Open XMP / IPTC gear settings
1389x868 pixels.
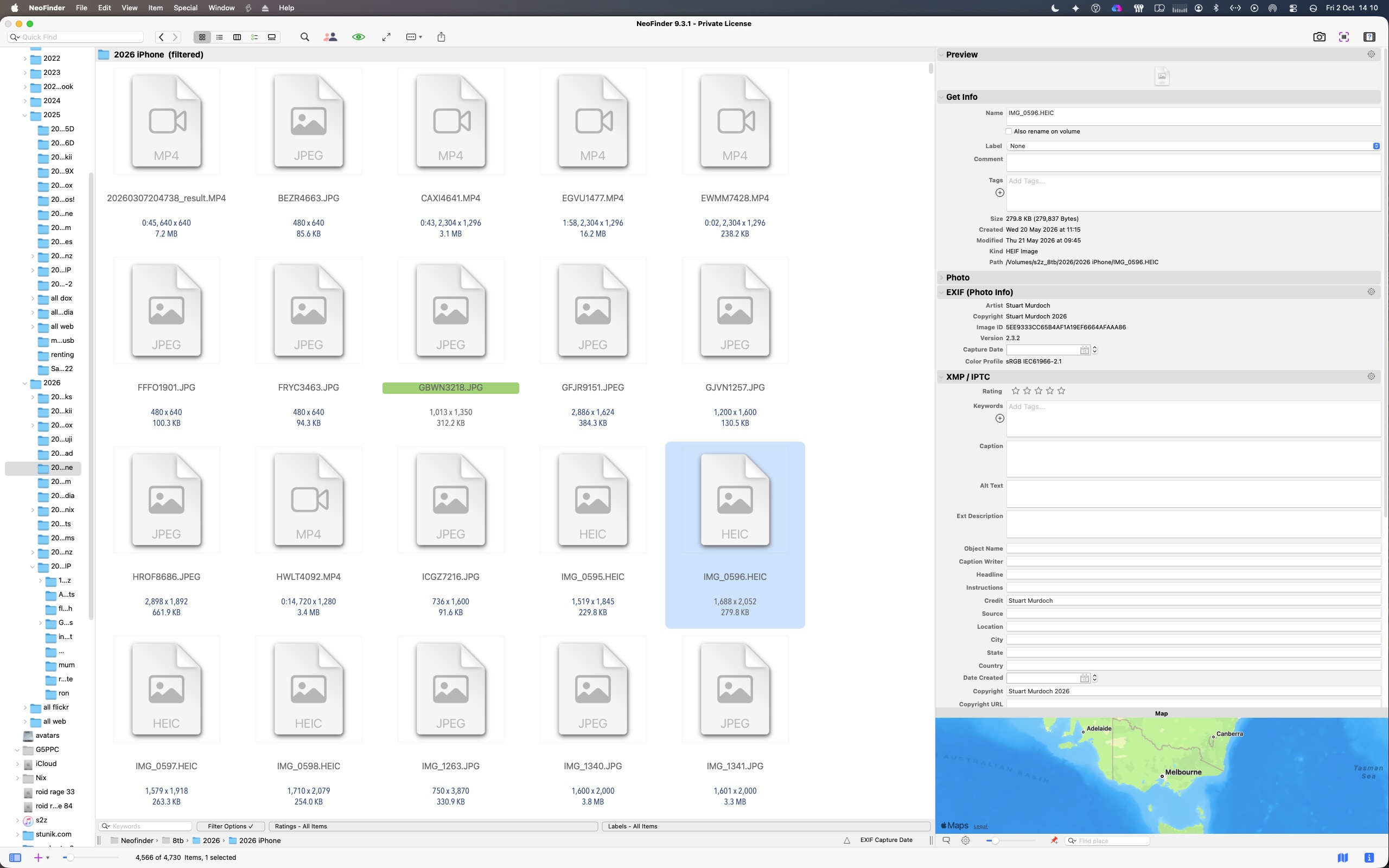pyautogui.click(x=1371, y=376)
